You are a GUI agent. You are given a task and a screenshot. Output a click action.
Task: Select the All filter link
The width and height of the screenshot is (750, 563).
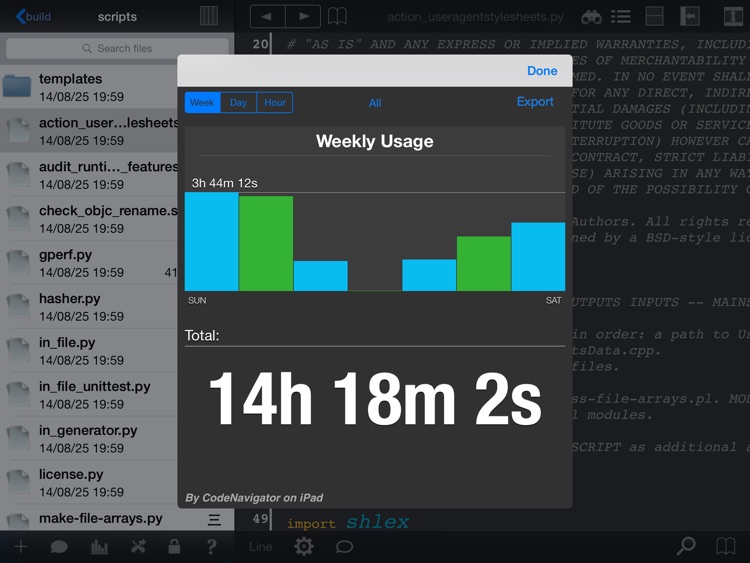pos(375,103)
